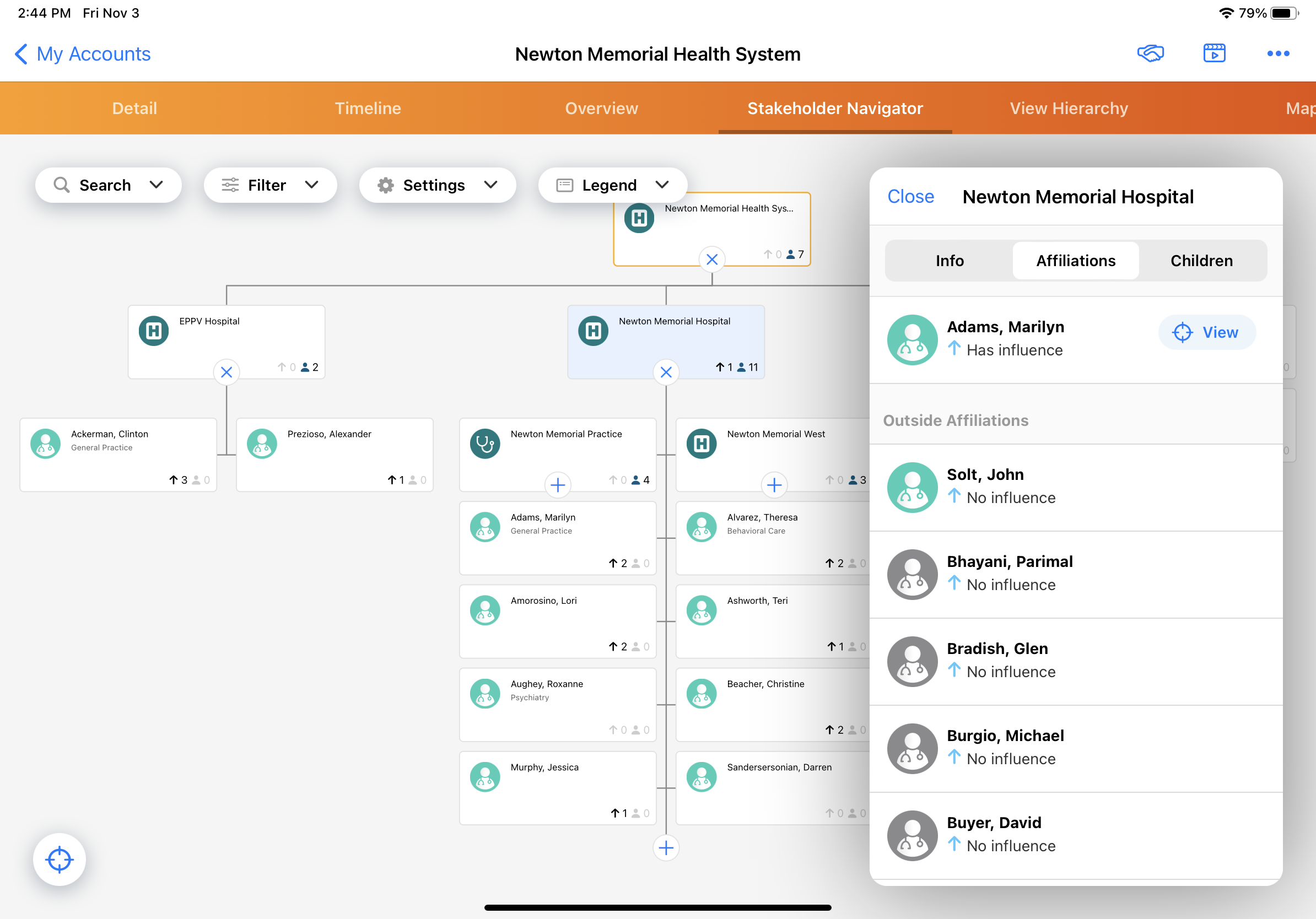
Task: Open the Legend dropdown
Action: (x=612, y=185)
